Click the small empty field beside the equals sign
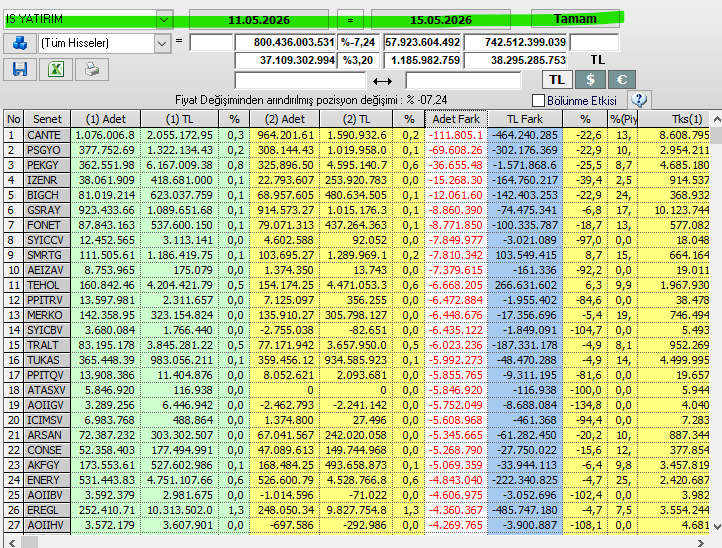The height and width of the screenshot is (548, 722). 211,42
